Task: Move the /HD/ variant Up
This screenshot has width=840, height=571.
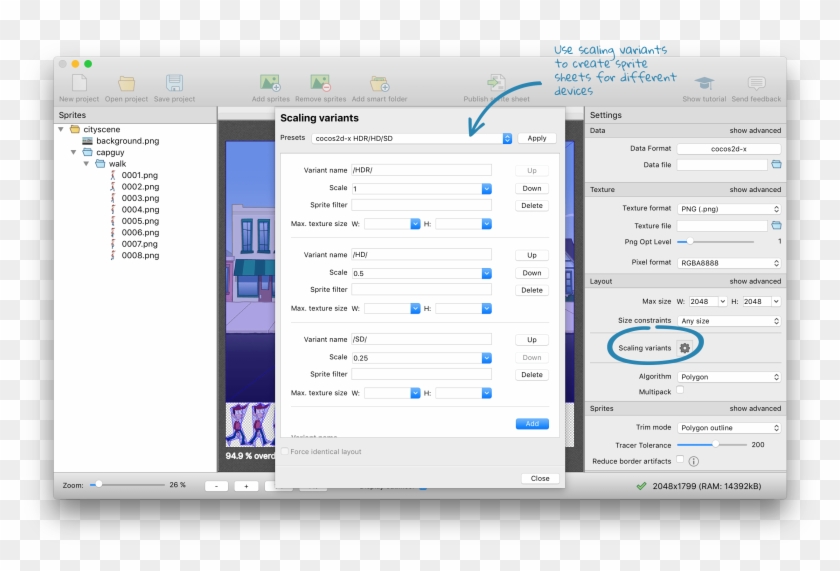Action: pos(531,256)
